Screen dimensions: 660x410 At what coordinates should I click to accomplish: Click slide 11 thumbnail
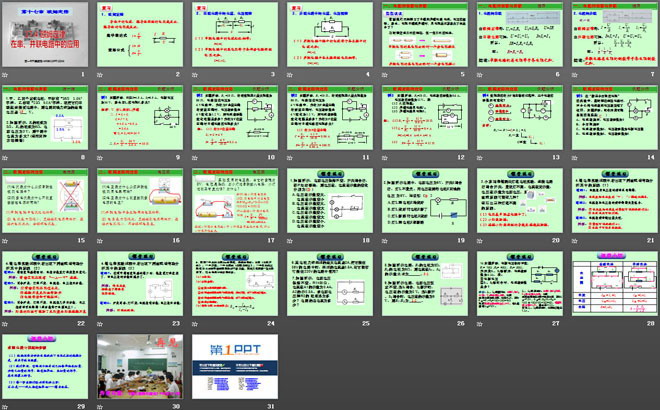328,116
